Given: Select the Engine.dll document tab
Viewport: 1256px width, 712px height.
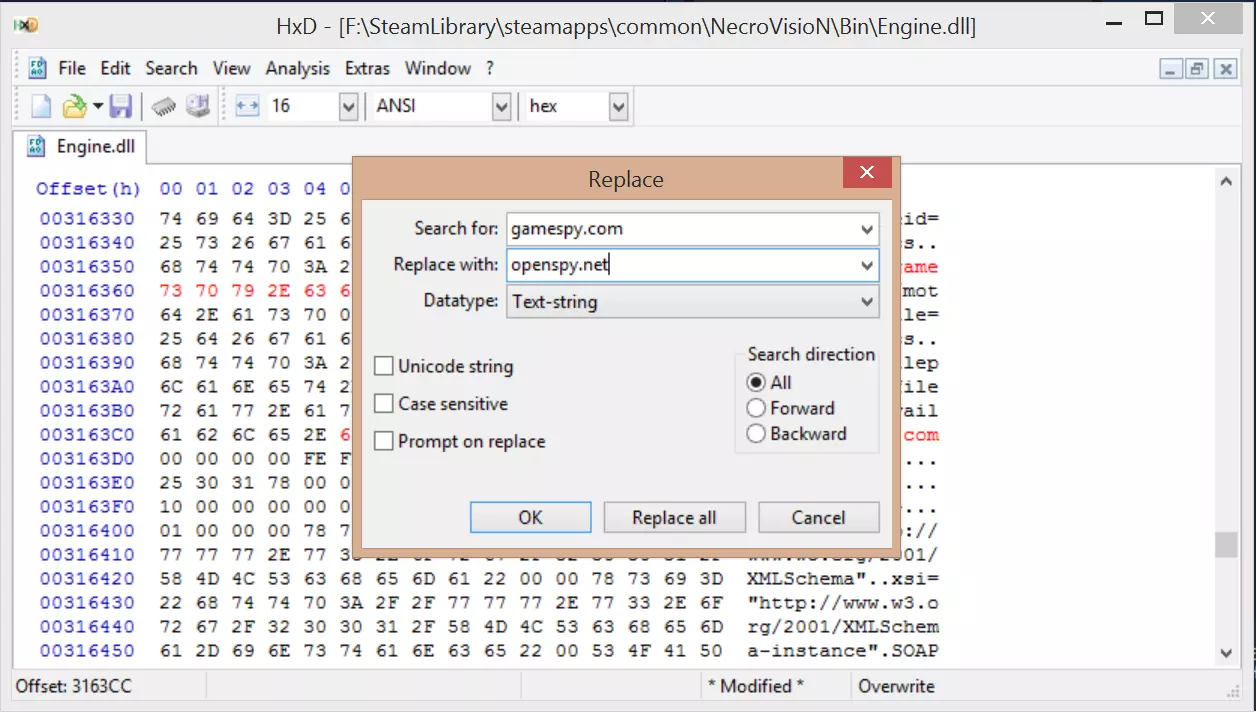Looking at the screenshot, I should click(x=80, y=146).
